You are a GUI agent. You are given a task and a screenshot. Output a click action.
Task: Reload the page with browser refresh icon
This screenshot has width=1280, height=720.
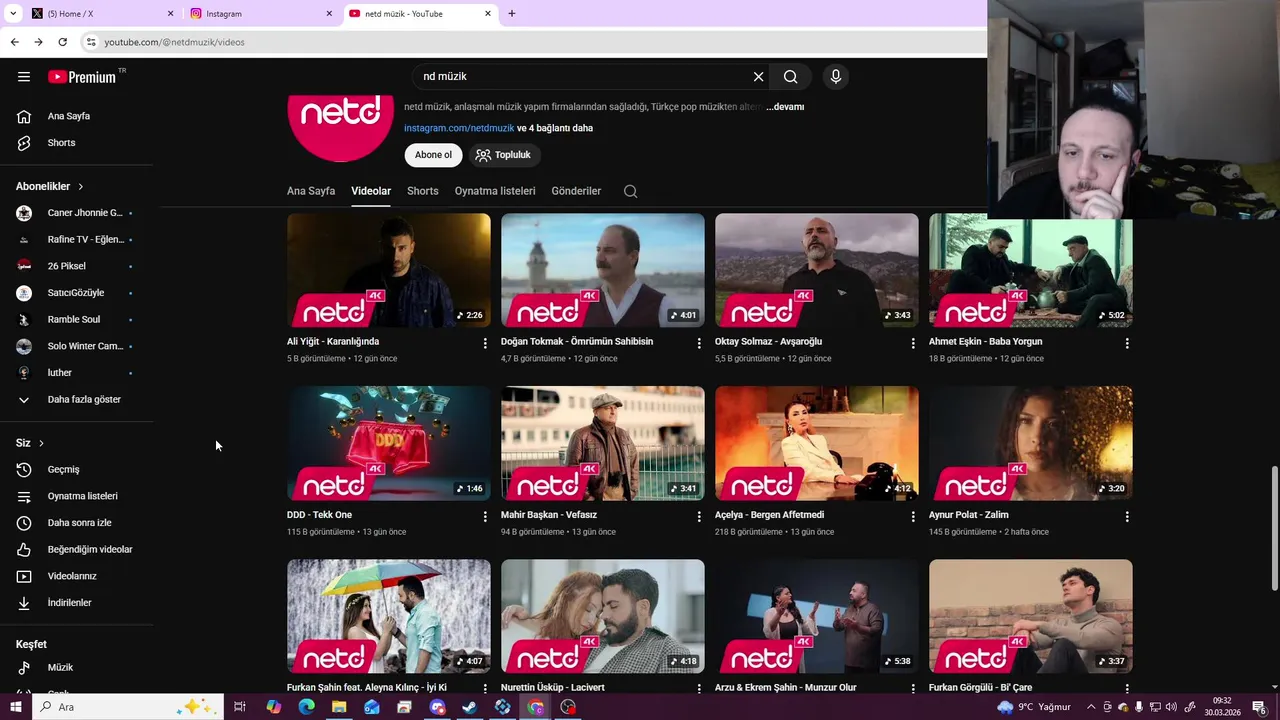62,42
